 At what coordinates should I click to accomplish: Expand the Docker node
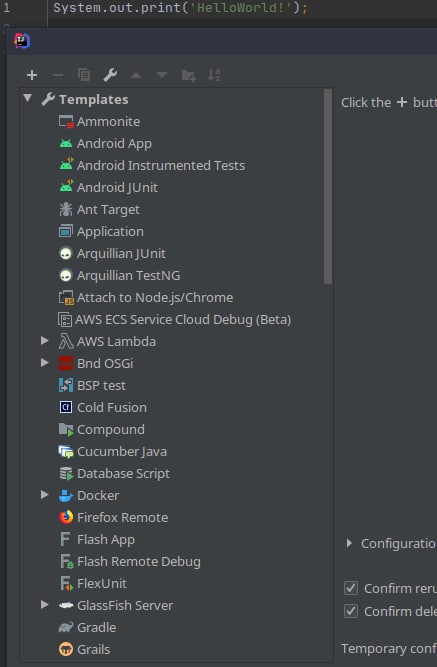(x=44, y=495)
